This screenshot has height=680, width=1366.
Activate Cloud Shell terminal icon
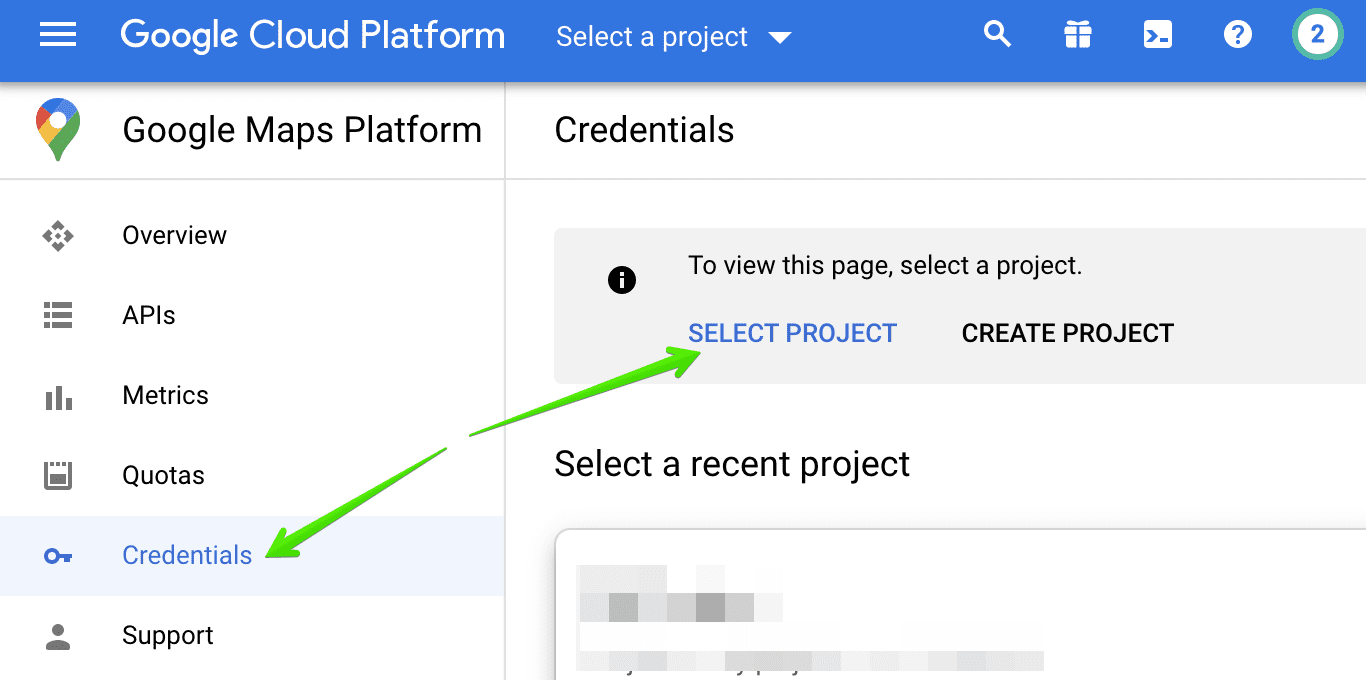point(1157,36)
